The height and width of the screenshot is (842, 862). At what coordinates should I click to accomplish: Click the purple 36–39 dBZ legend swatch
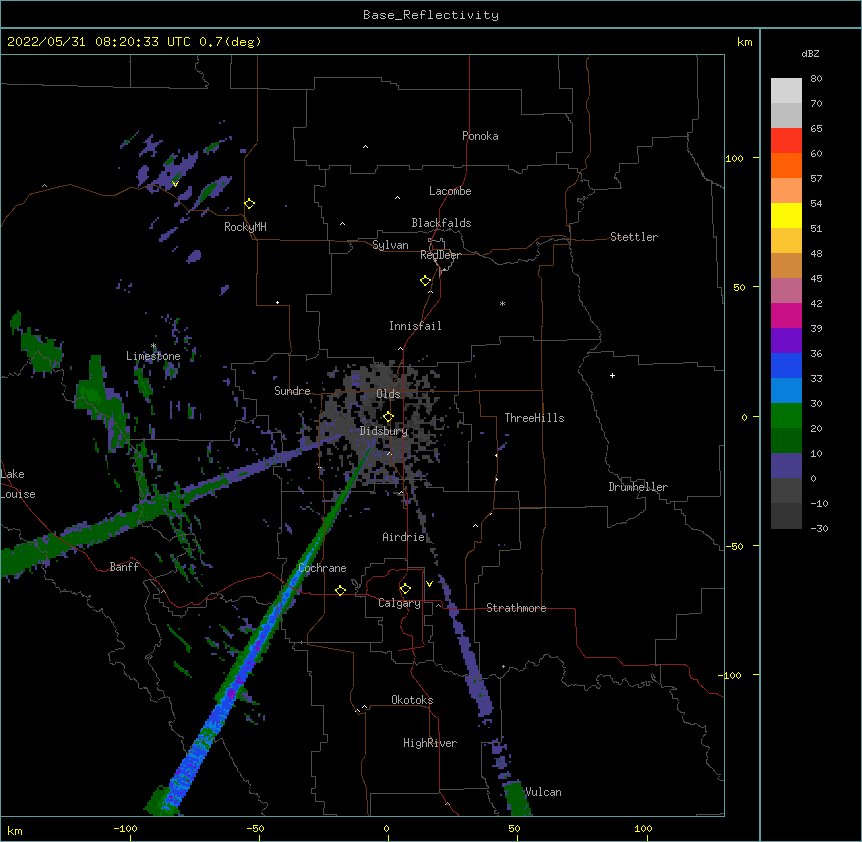(786, 341)
